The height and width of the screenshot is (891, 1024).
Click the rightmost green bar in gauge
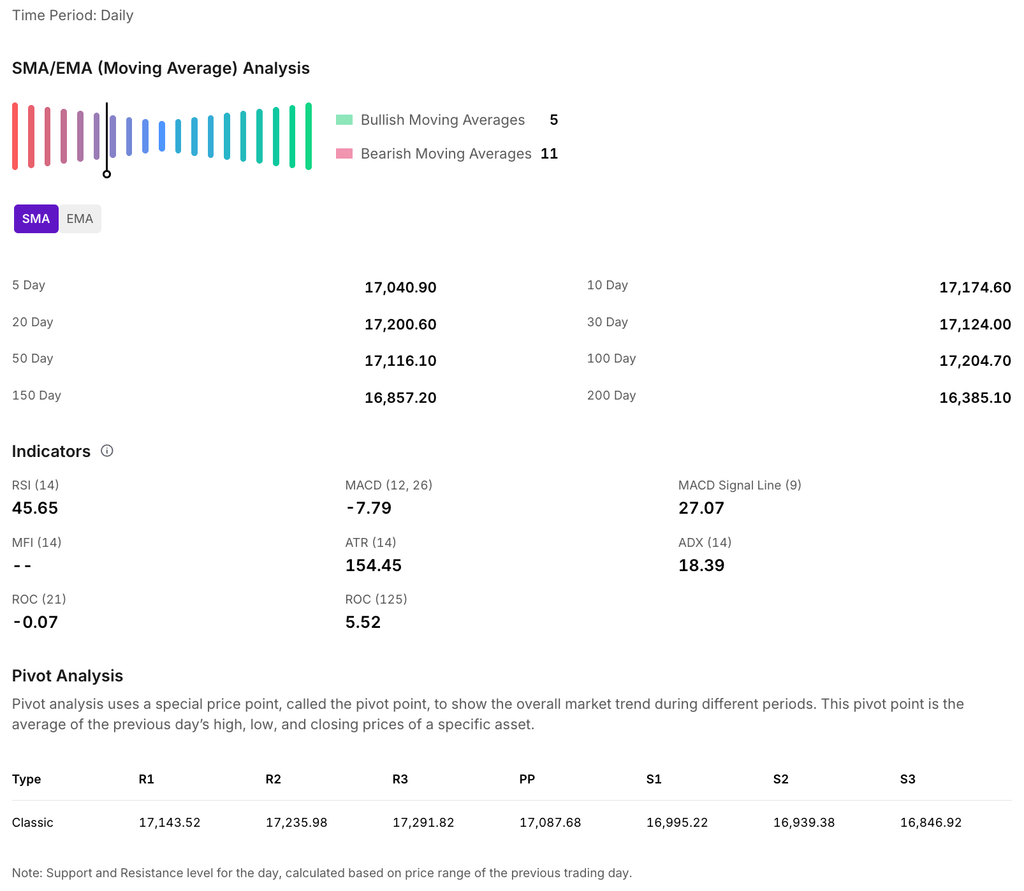(x=308, y=136)
